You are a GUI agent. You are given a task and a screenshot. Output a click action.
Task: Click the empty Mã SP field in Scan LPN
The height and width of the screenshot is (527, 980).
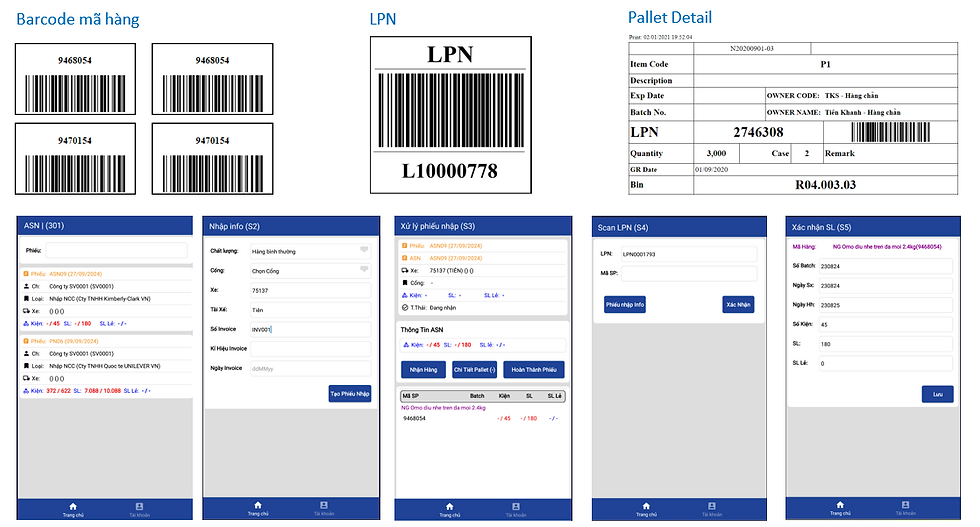coord(689,273)
